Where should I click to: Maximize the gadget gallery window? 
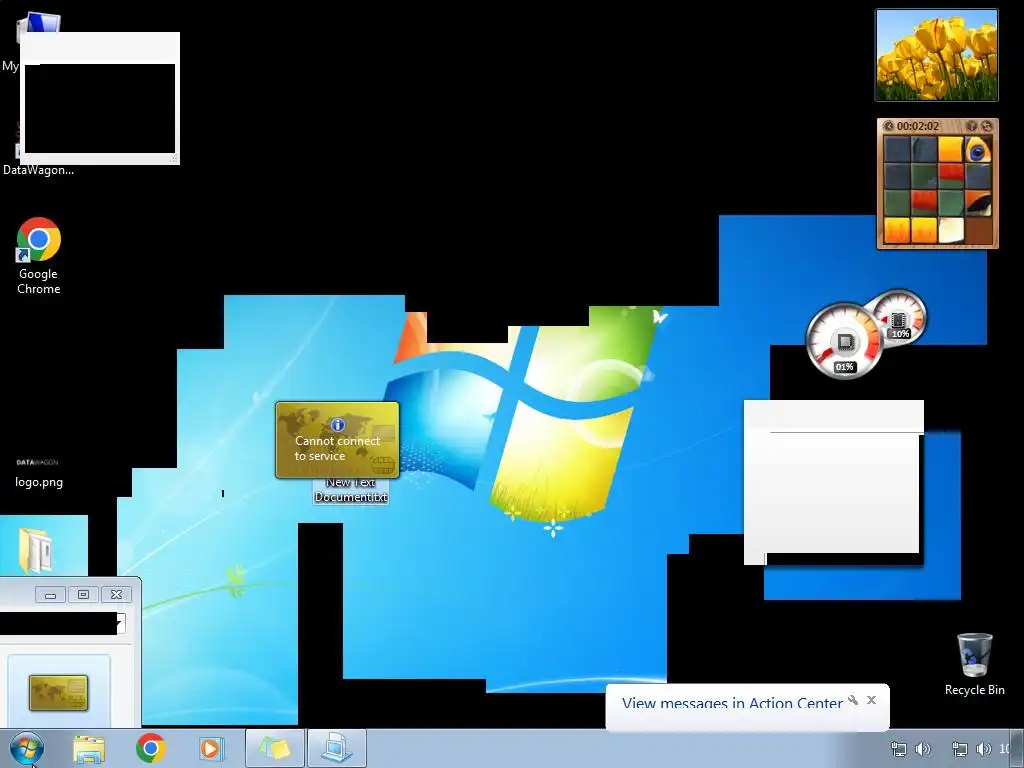(x=83, y=594)
